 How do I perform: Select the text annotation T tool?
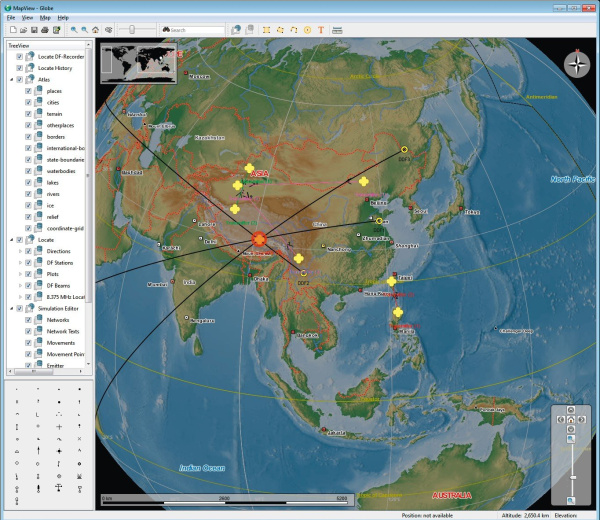(x=321, y=30)
